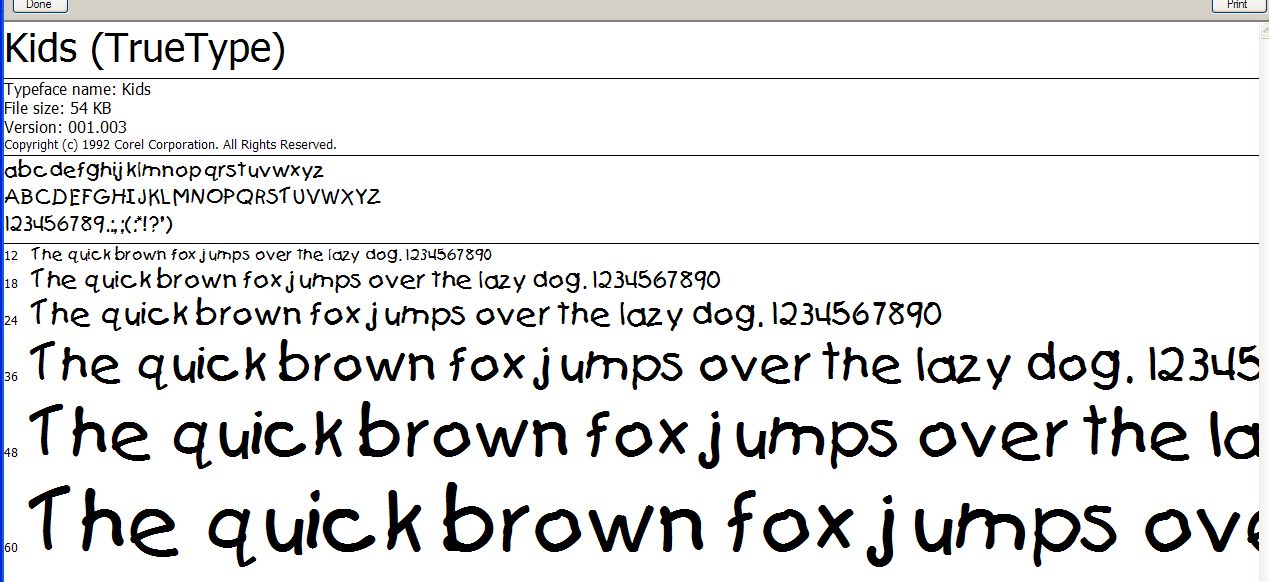Click the 12 point sample sentence

click(261, 255)
